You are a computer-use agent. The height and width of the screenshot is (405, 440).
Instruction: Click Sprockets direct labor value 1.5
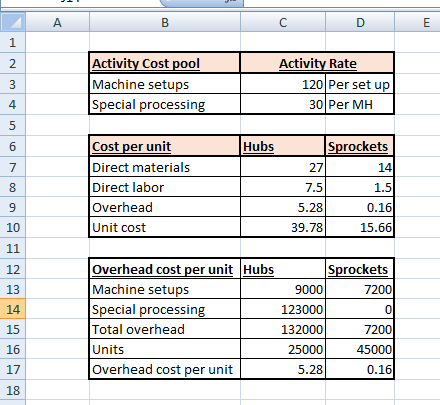tap(360, 187)
